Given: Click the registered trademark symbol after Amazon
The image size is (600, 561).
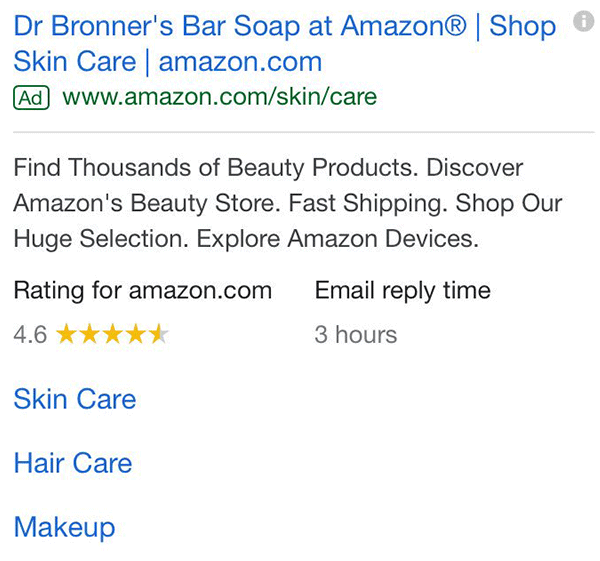Looking at the screenshot, I should (x=453, y=27).
